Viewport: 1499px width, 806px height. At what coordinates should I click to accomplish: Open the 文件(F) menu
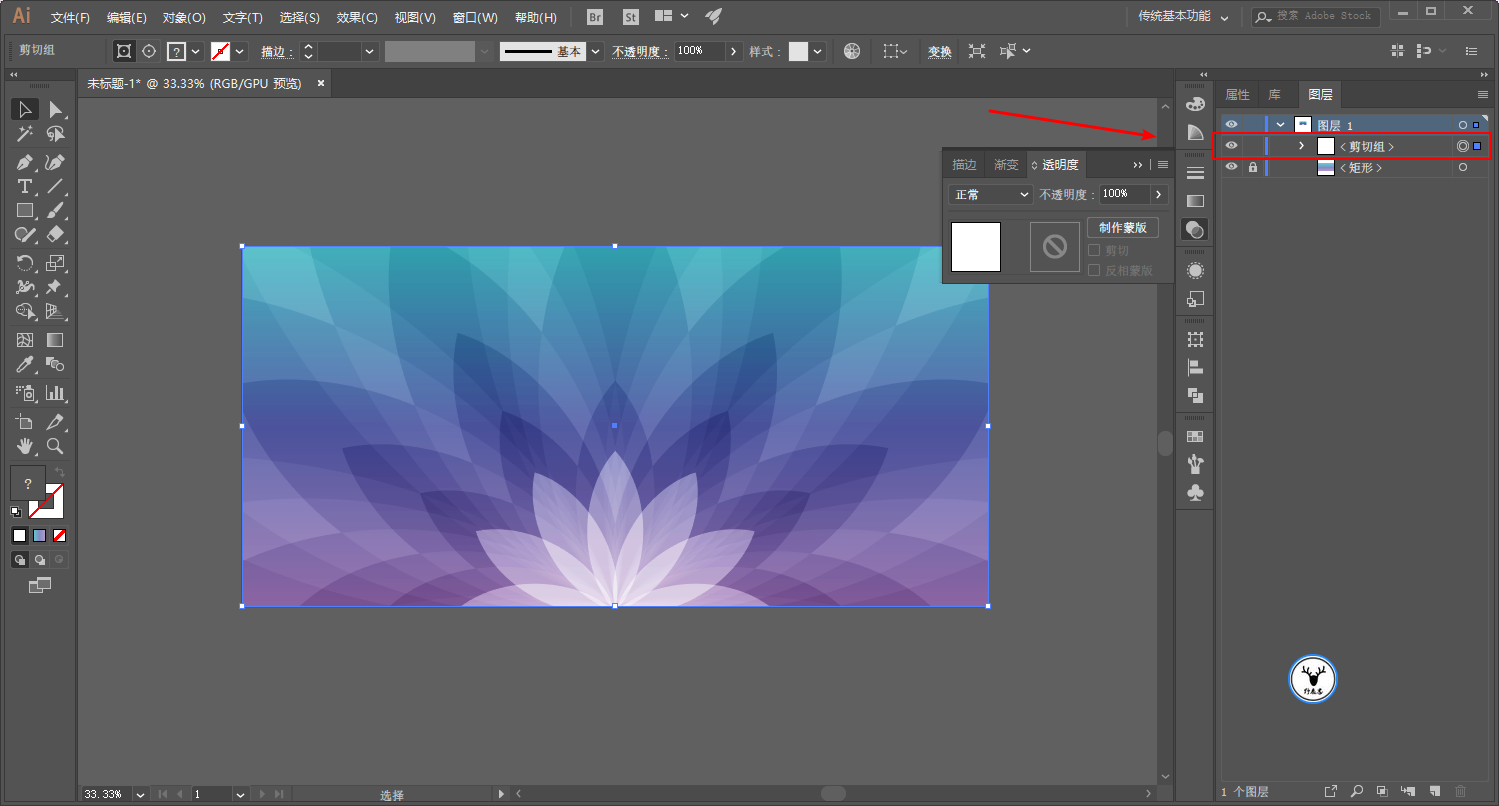click(70, 18)
